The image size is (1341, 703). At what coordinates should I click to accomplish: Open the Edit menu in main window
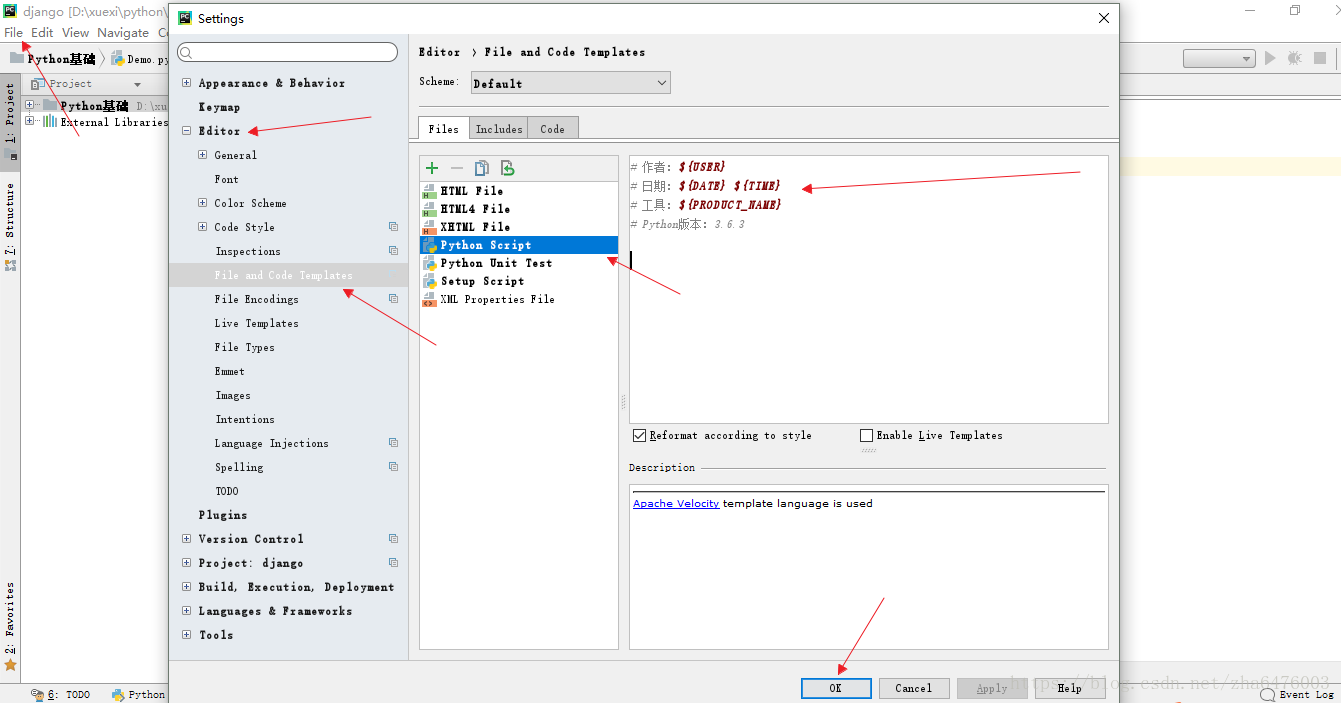(42, 33)
